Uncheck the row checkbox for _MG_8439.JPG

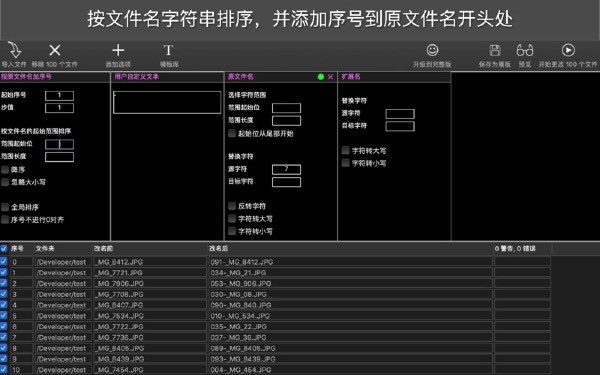click(x=4, y=359)
